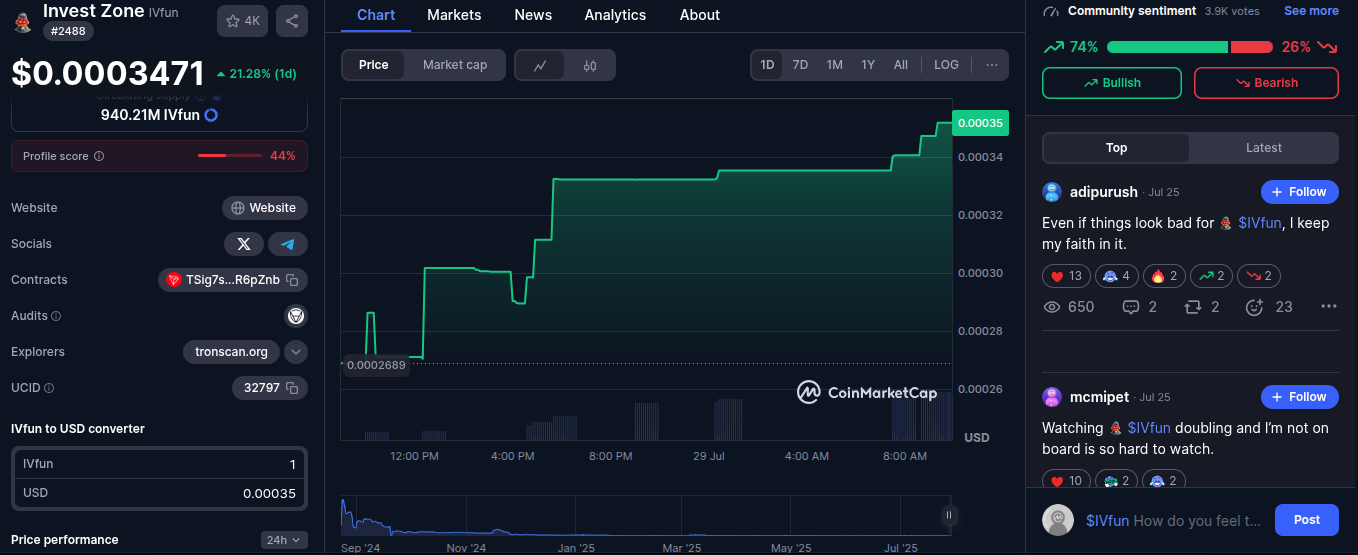
Task: Open the Chart tab
Action: pyautogui.click(x=376, y=15)
